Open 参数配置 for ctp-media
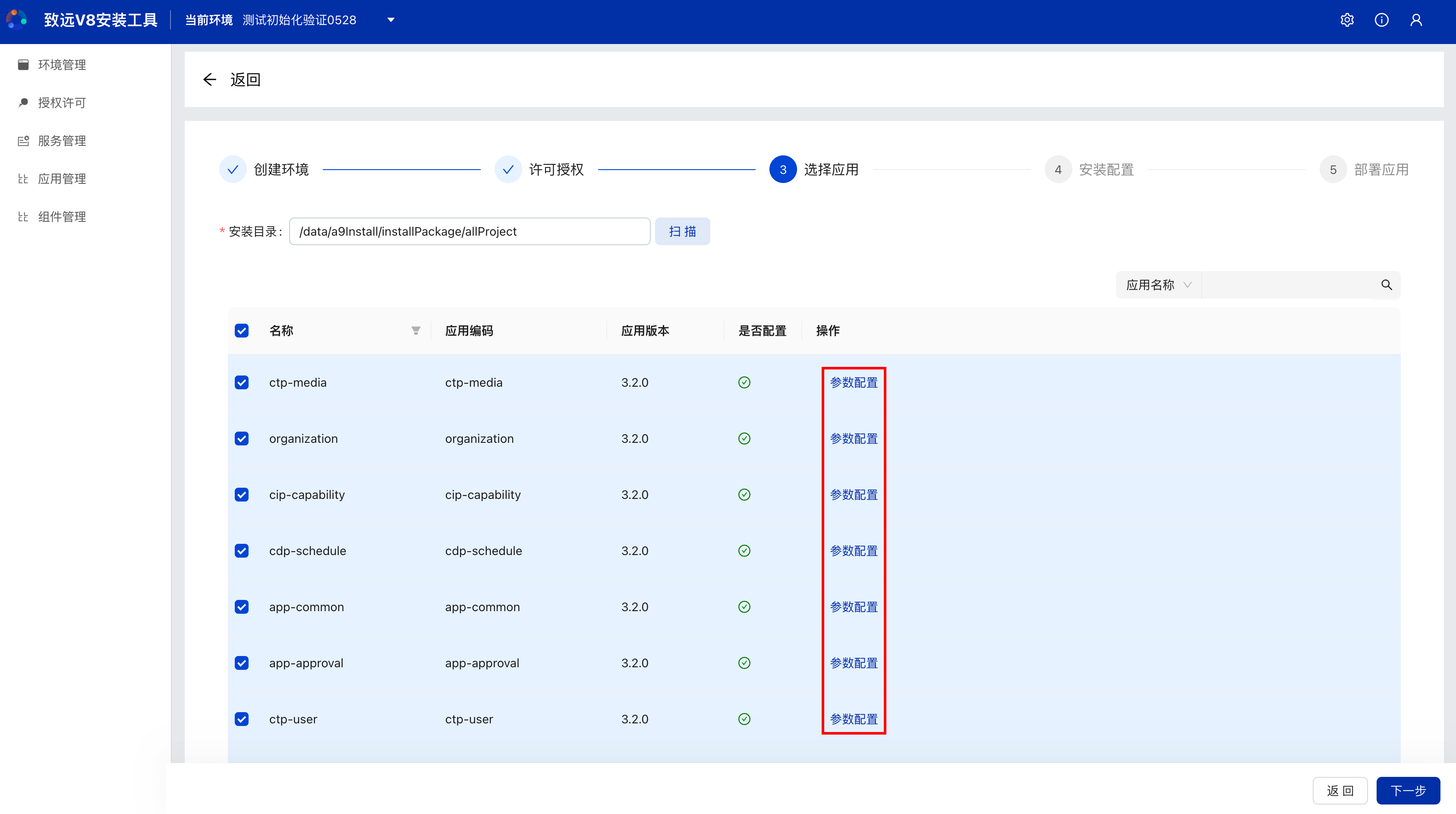 [854, 383]
